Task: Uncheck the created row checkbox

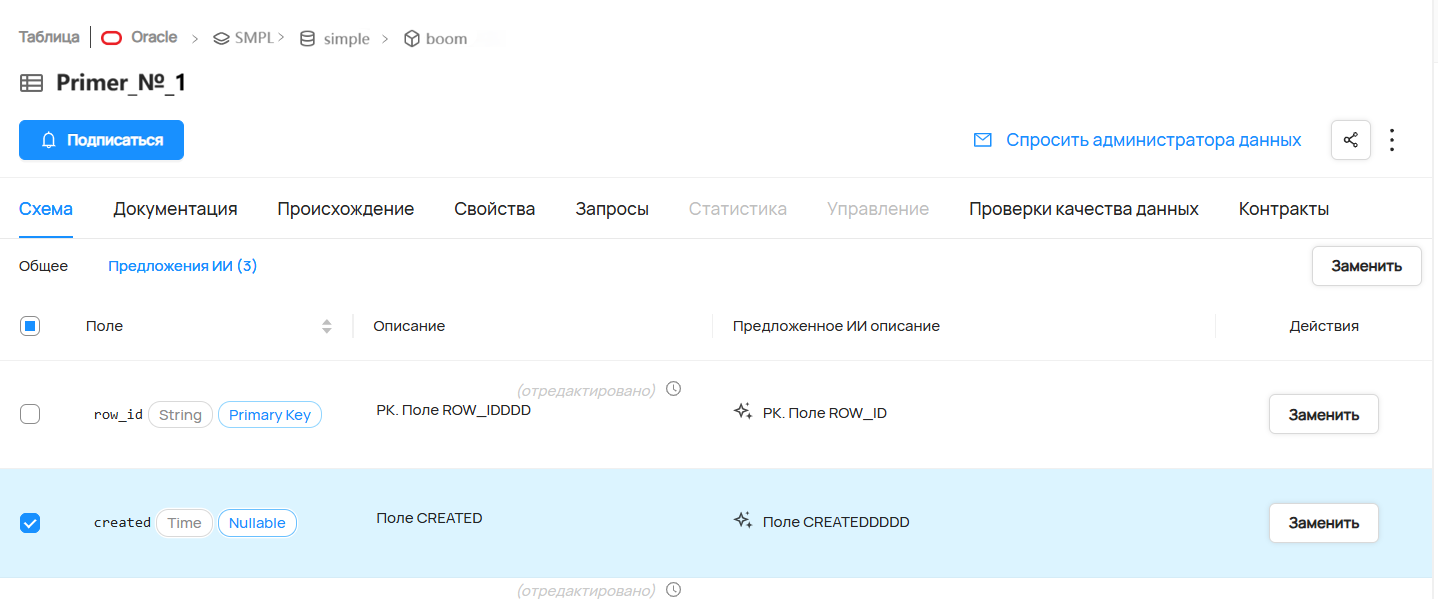Action: point(30,523)
